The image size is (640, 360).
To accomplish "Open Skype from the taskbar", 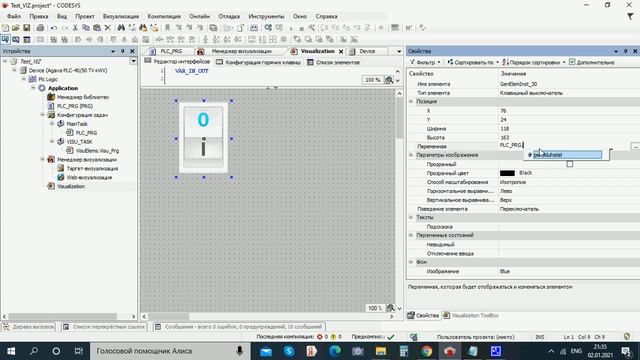I will coord(289,351).
